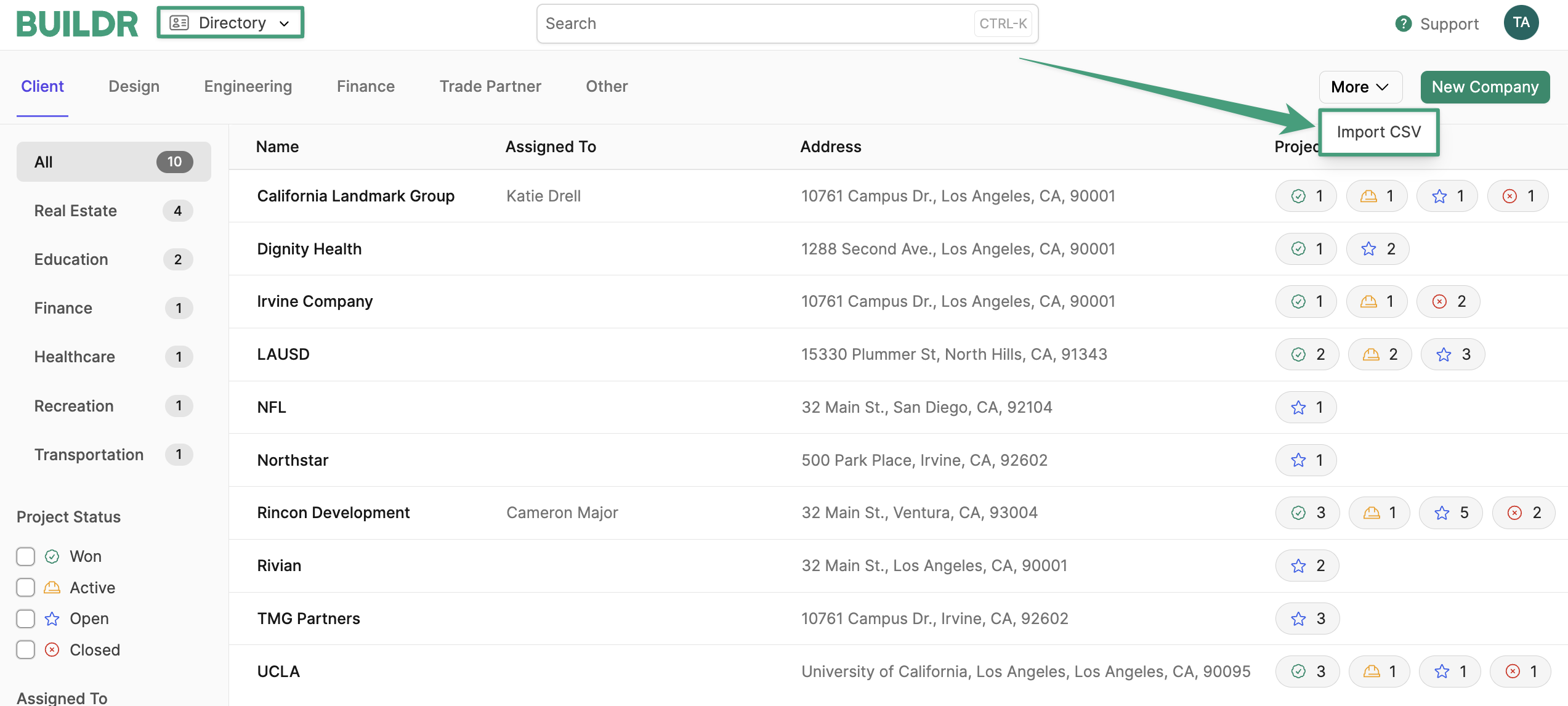Image resolution: width=1568 pixels, height=706 pixels.
Task: Enable the Open project status checkbox
Action: click(25, 619)
